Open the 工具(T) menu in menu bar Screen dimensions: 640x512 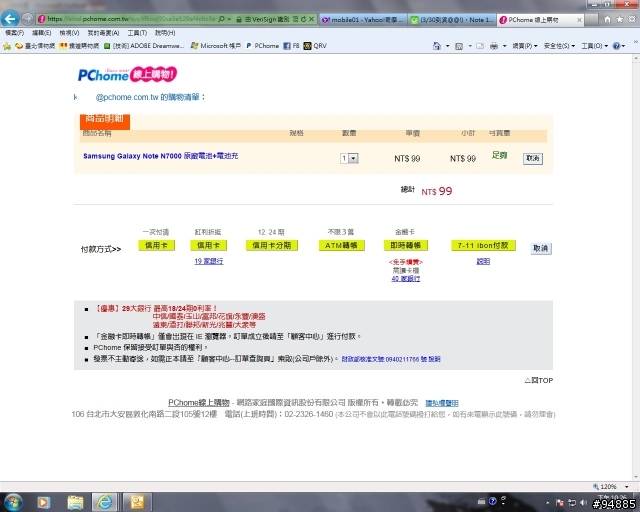point(137,33)
